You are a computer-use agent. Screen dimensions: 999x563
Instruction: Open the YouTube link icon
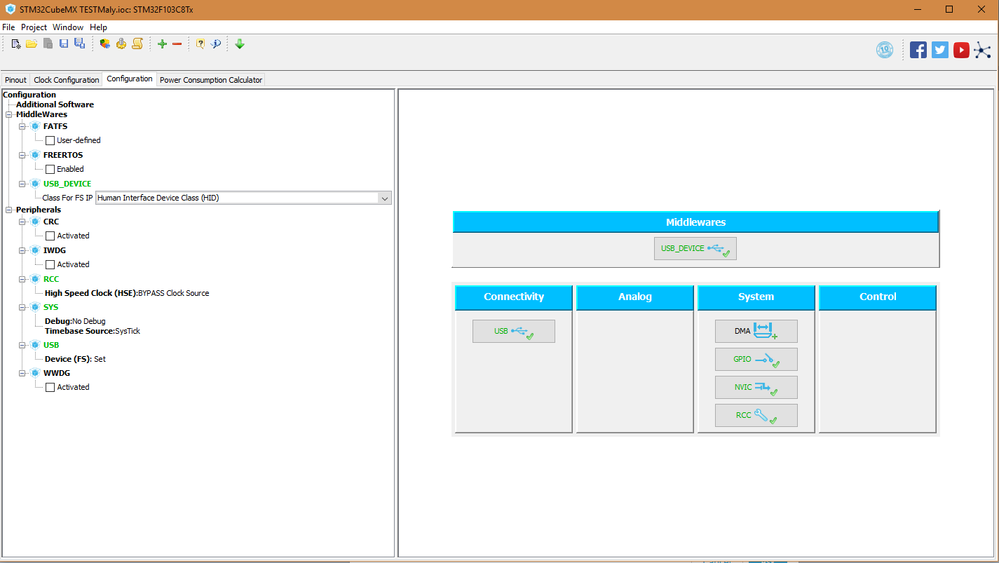click(961, 50)
